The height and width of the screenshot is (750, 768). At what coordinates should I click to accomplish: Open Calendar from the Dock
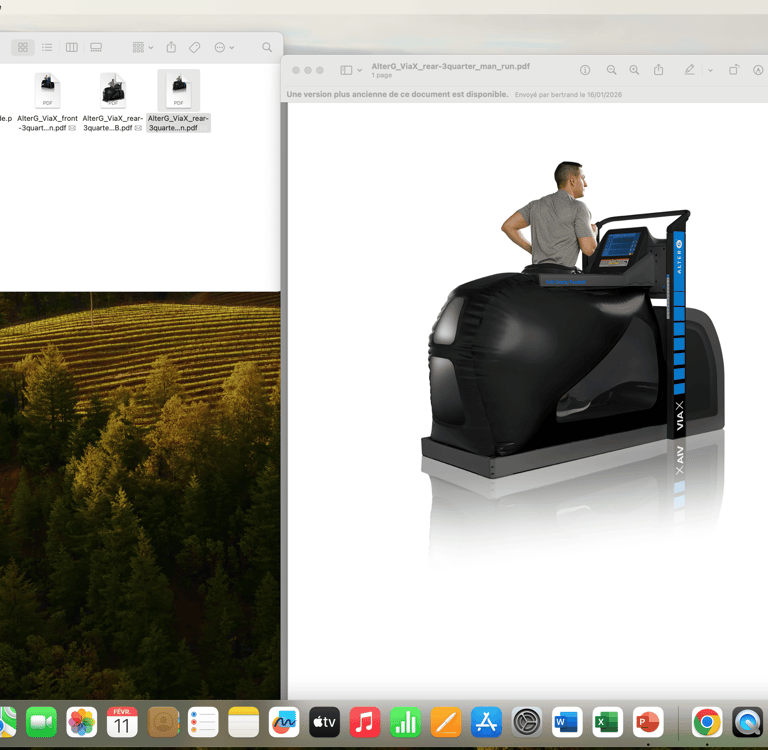point(122,722)
